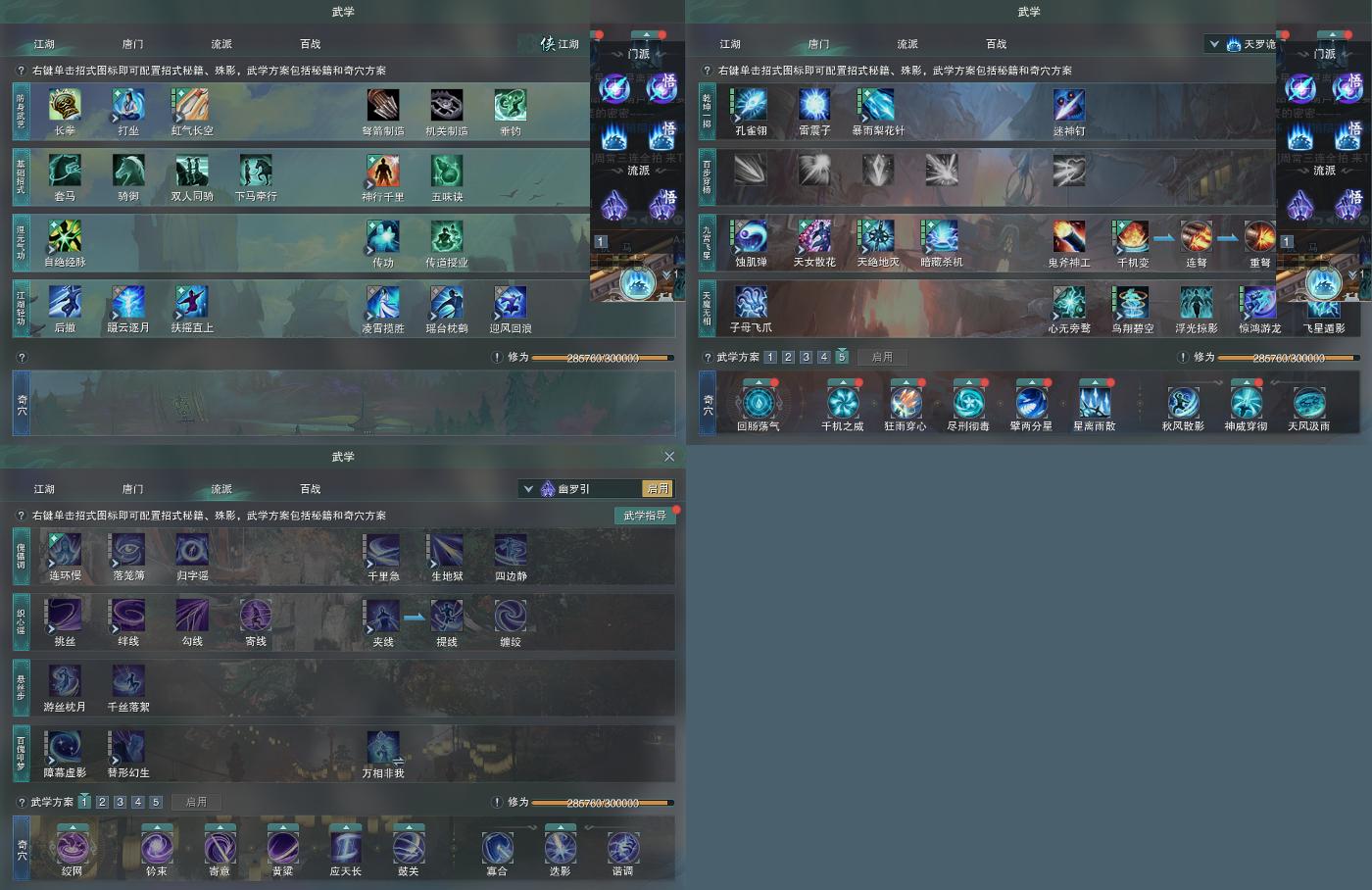Select 武学方案 5 in the 天罗诡 window
The width and height of the screenshot is (1372, 890).
(x=841, y=358)
